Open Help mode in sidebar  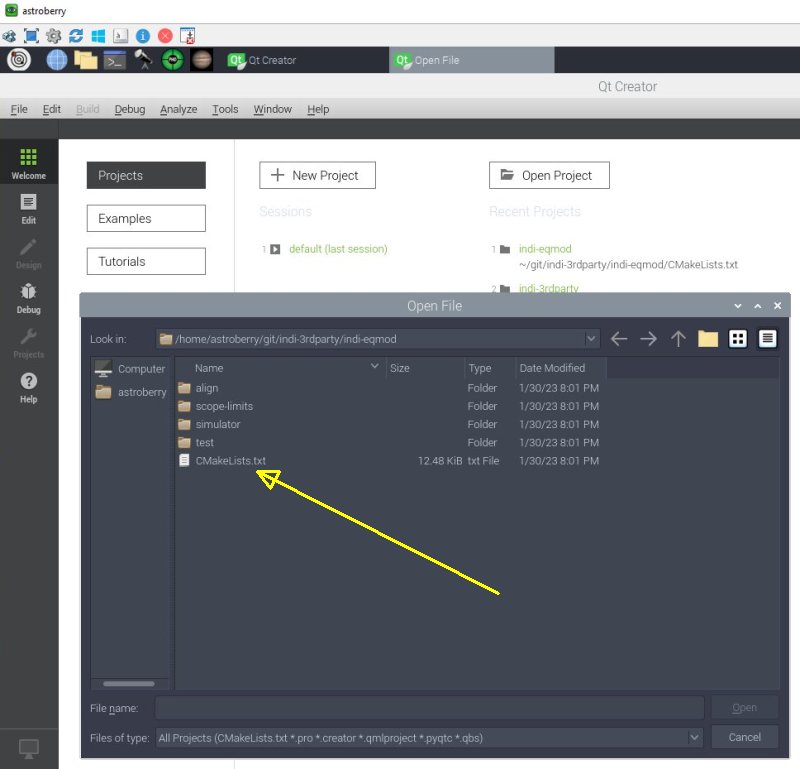[29, 388]
